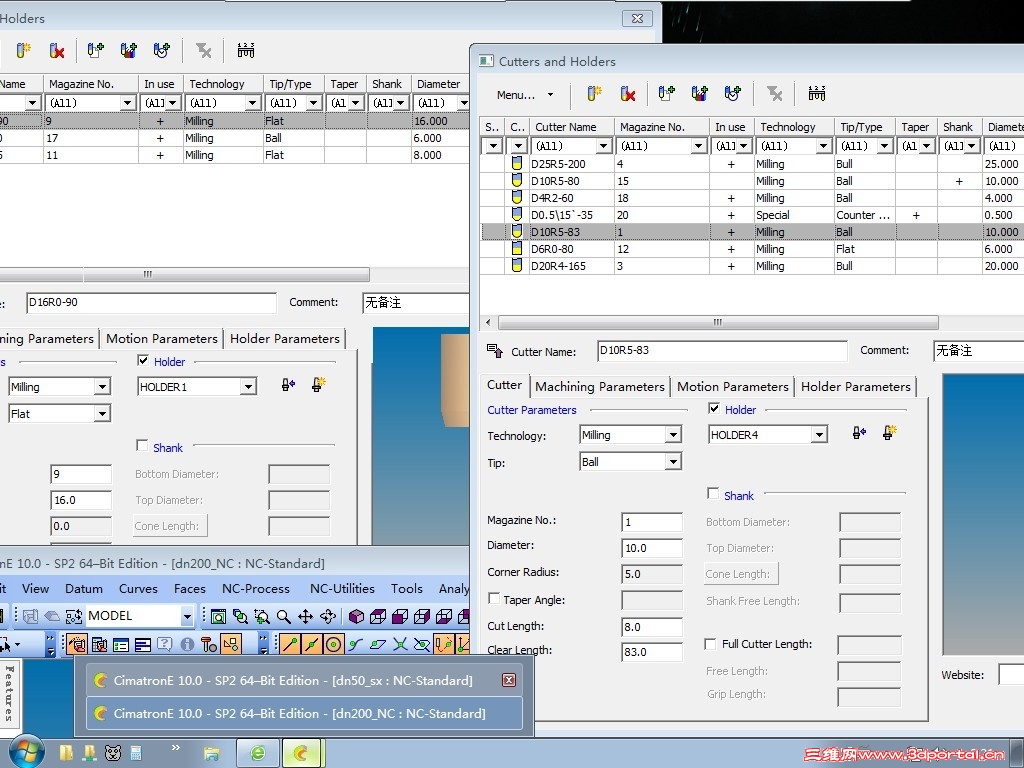The width and height of the screenshot is (1024, 768).
Task: Open the Menu... dropdown in Cutters and Holders
Action: point(525,95)
